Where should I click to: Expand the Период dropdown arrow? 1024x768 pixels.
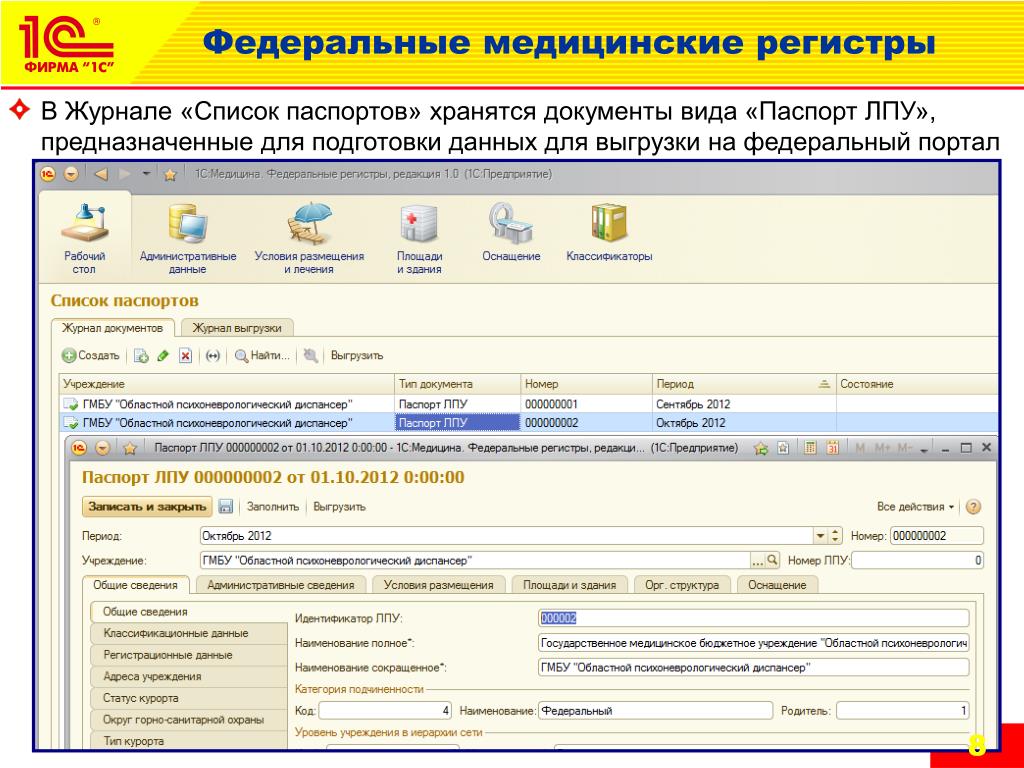[x=820, y=536]
